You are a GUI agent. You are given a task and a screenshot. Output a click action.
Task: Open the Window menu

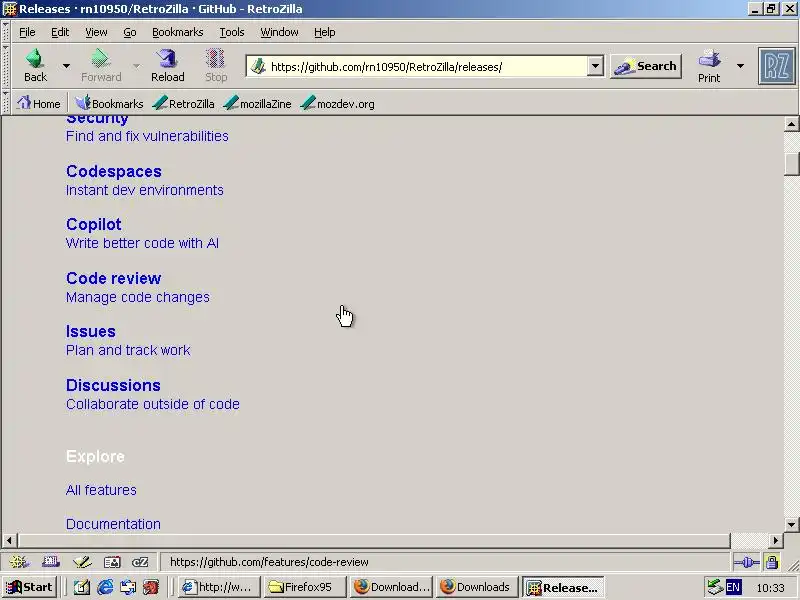279,32
